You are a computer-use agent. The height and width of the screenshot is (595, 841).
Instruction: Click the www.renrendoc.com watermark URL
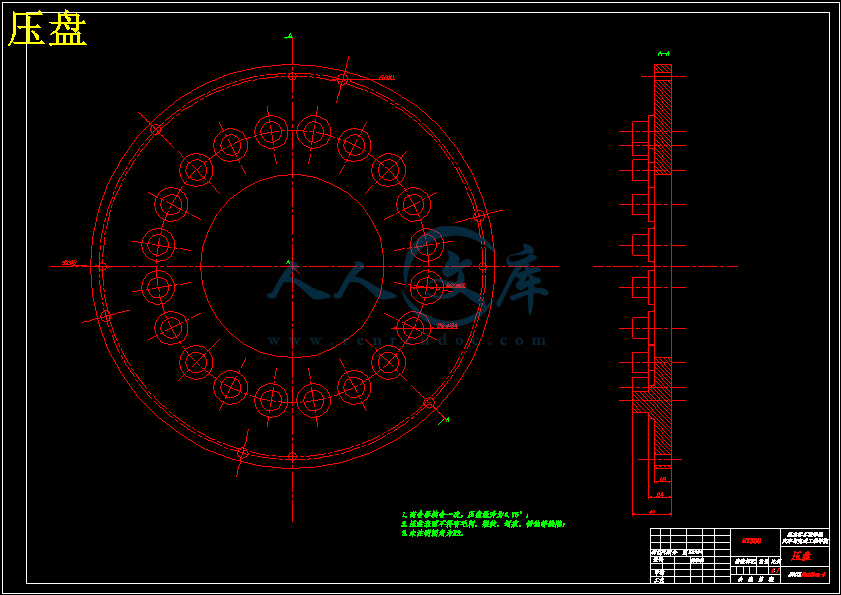coord(408,340)
